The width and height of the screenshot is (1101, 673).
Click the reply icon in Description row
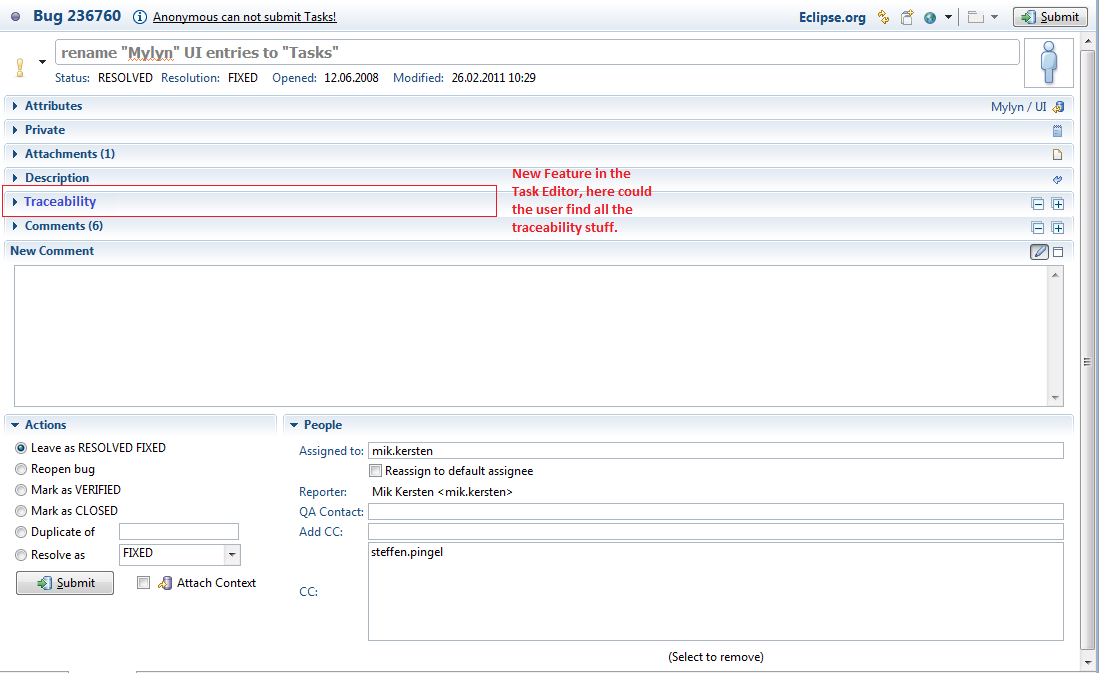coord(1057,179)
